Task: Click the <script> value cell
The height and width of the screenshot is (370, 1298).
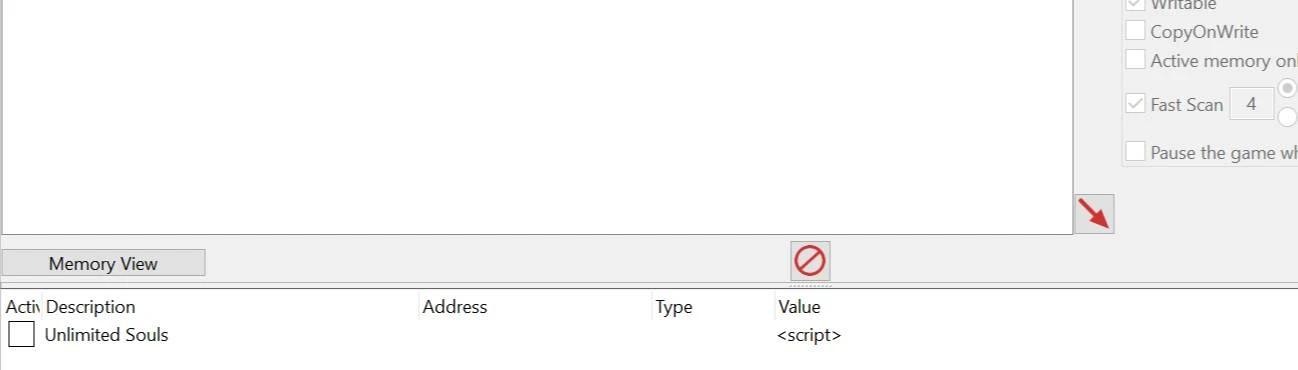Action: [x=809, y=335]
